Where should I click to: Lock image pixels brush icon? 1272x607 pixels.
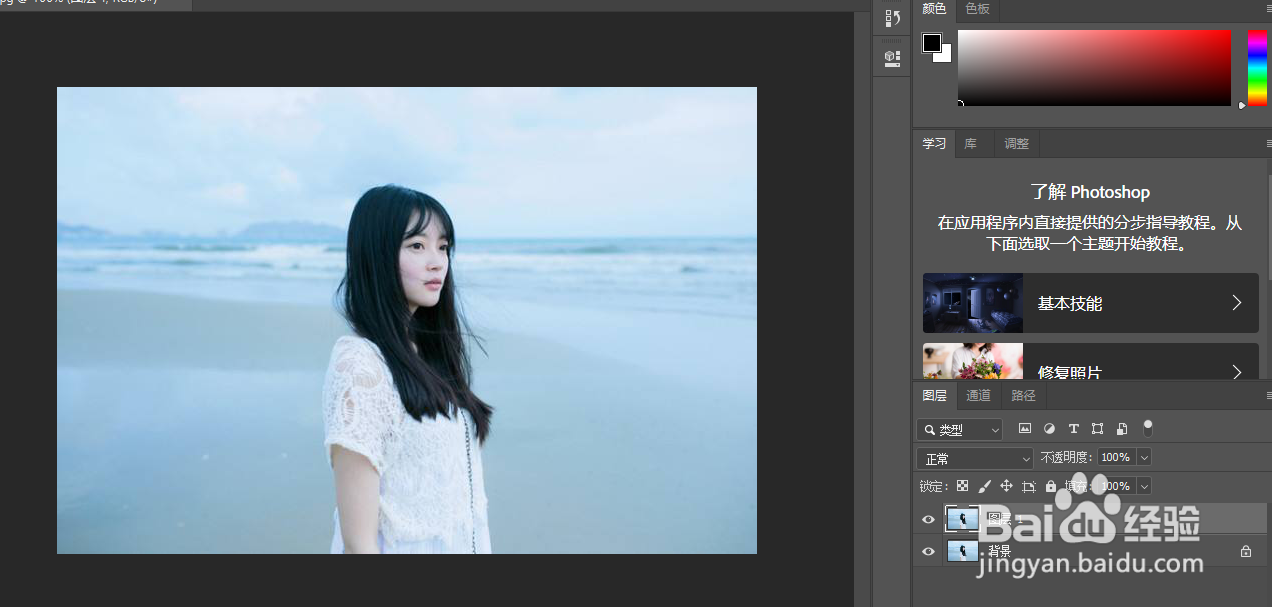point(984,486)
